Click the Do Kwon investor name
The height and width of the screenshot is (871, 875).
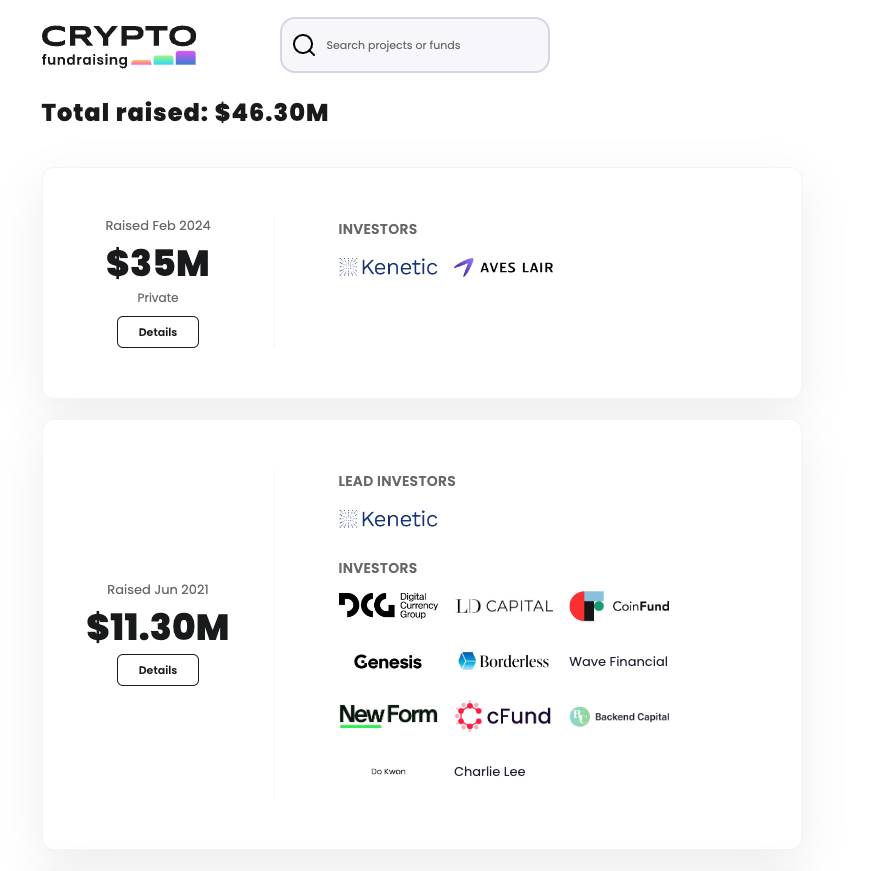click(x=388, y=771)
